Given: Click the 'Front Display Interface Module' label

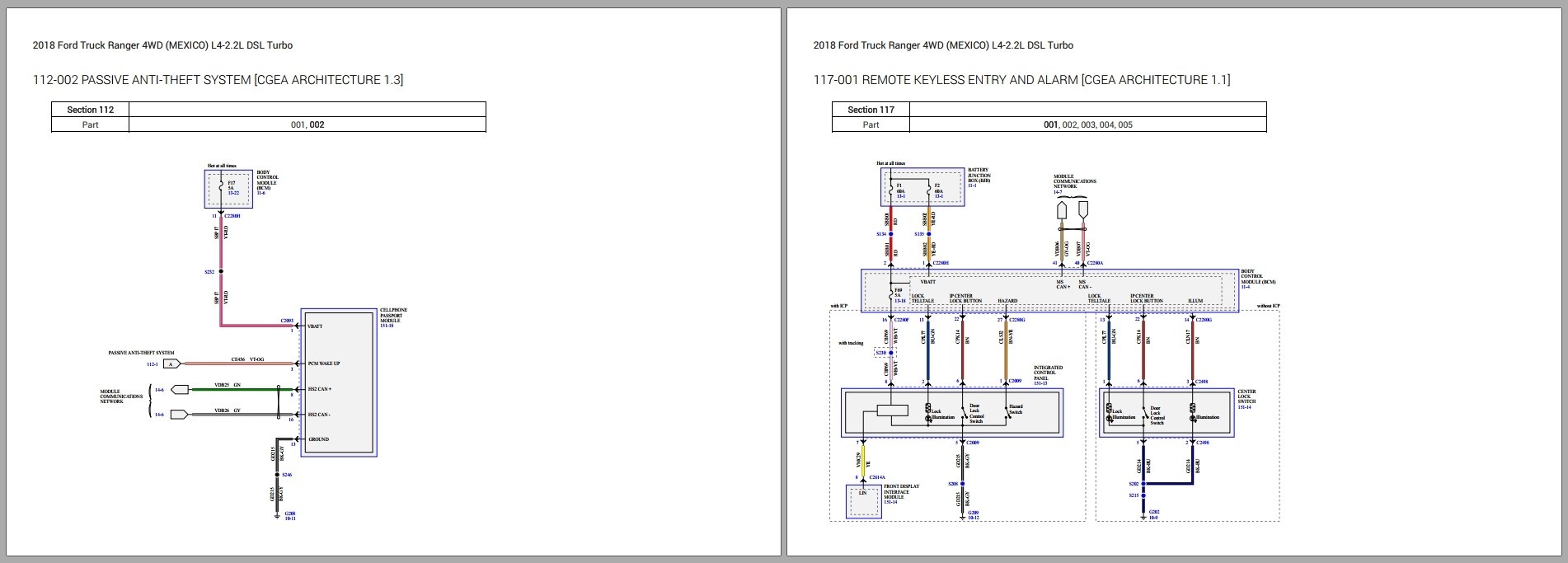Looking at the screenshot, I should pos(901,494).
